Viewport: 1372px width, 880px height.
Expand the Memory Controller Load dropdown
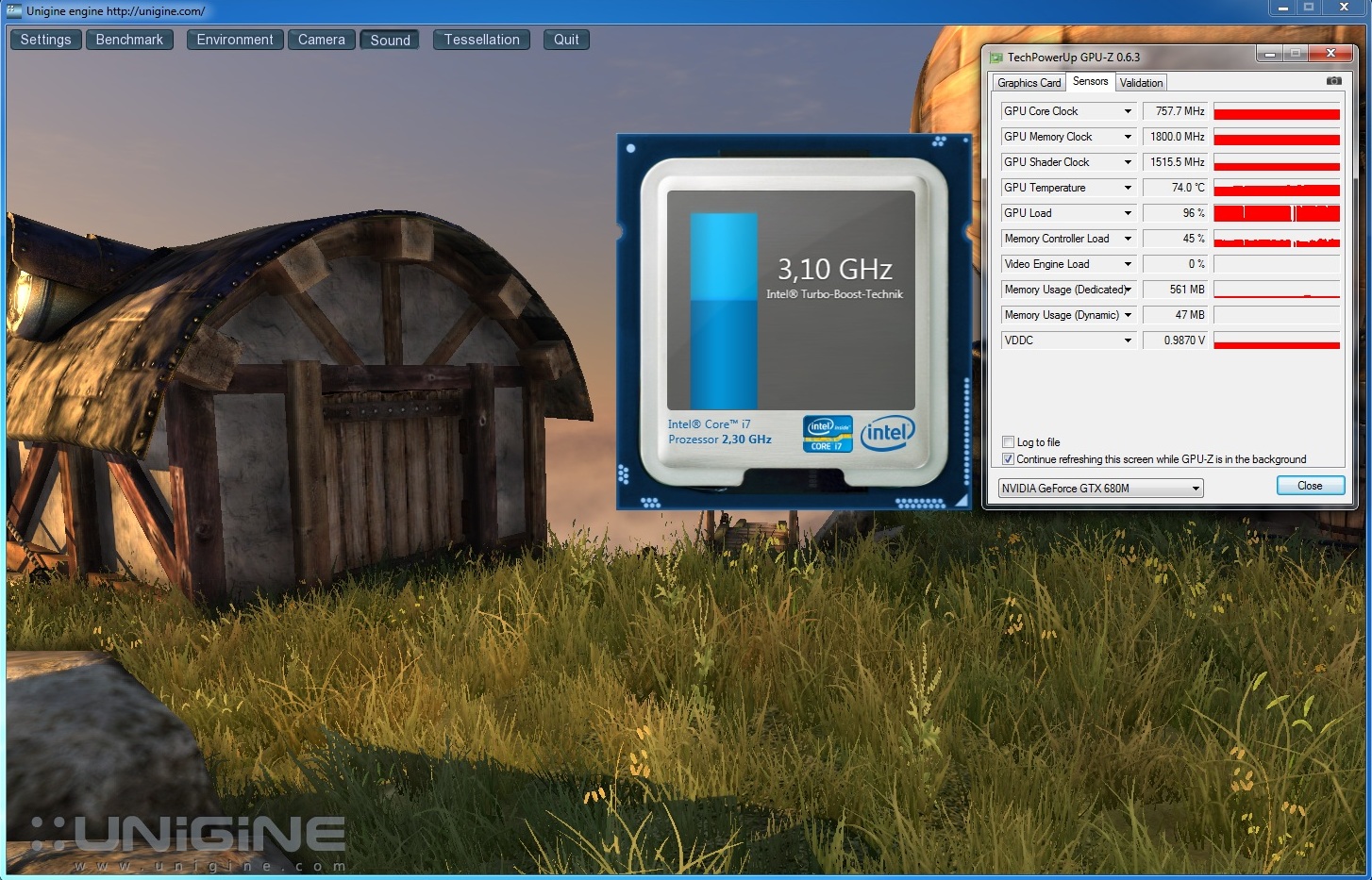pos(1127,239)
